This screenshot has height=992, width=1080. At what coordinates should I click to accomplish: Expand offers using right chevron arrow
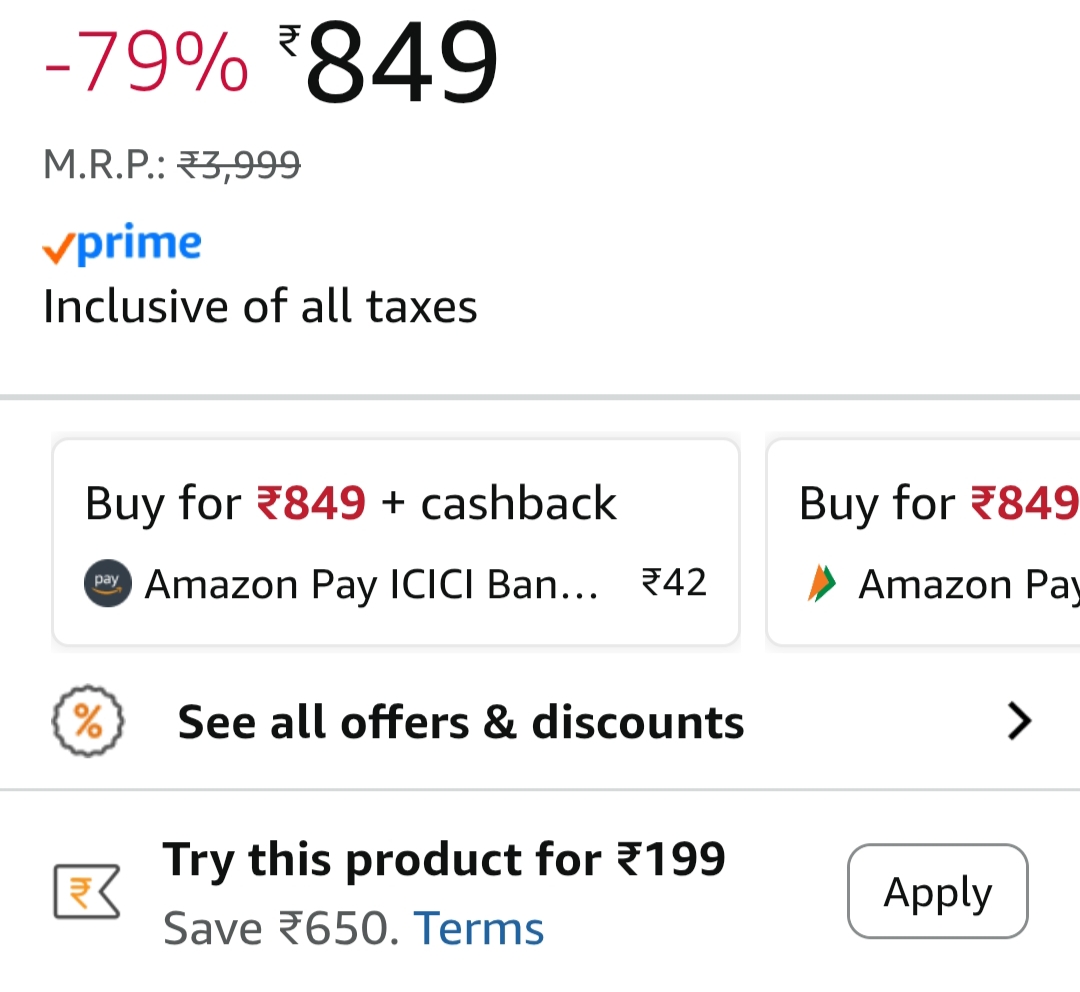click(x=1018, y=721)
